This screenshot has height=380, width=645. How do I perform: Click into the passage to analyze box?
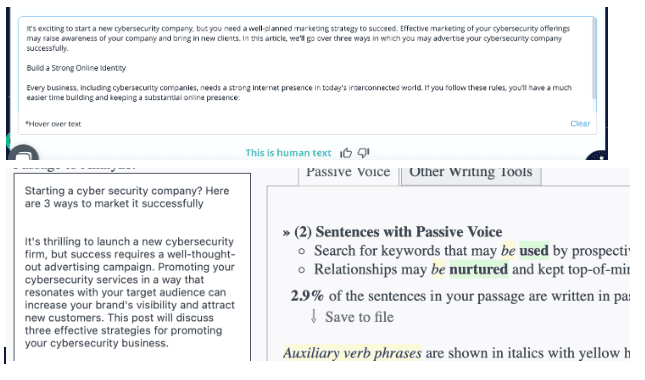[x=132, y=267]
